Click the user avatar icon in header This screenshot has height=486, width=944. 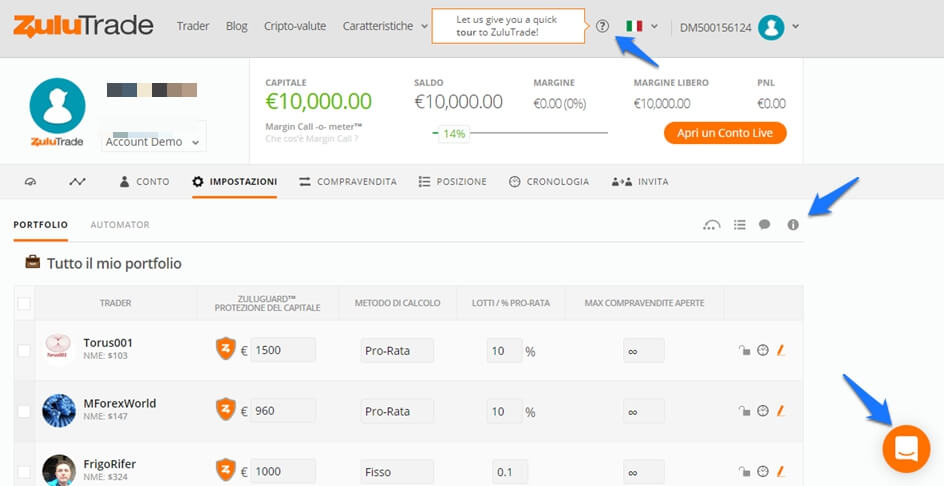click(x=771, y=26)
